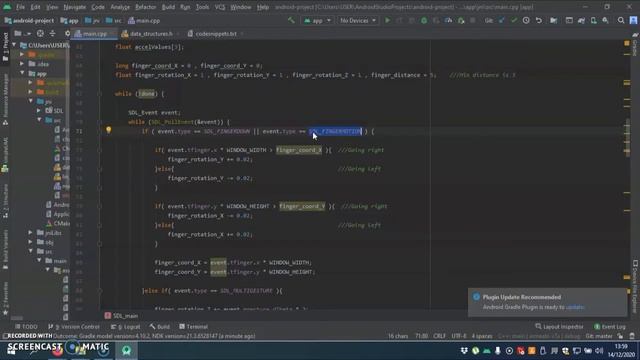Click the Project Structure icon
The width and height of the screenshot is (640, 360).
(x=553, y=20)
